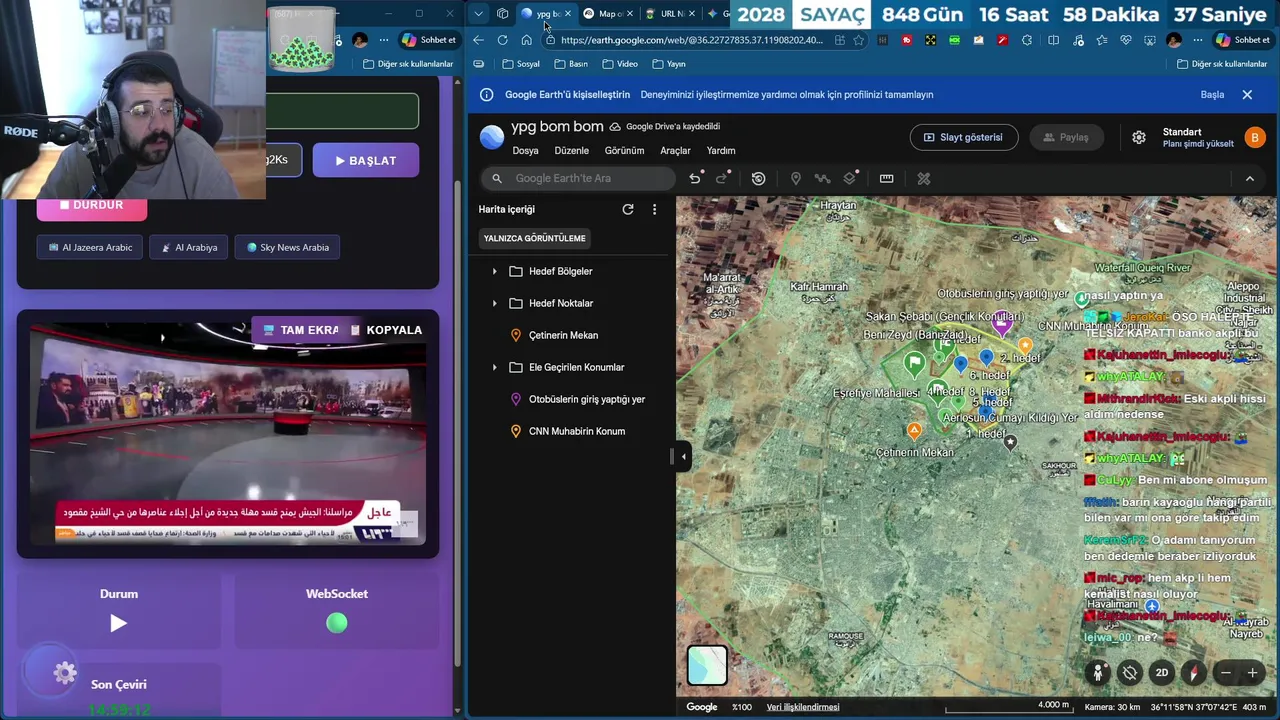
Task: Open the browser home page
Action: (526, 40)
